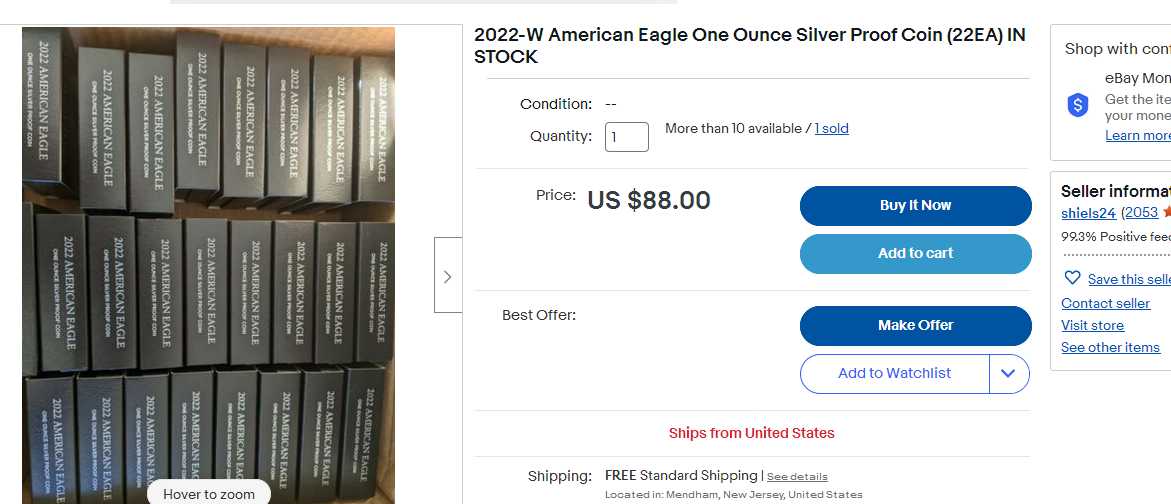The image size is (1171, 504).
Task: Click the seller feedback score 2053
Action: click(x=1140, y=212)
